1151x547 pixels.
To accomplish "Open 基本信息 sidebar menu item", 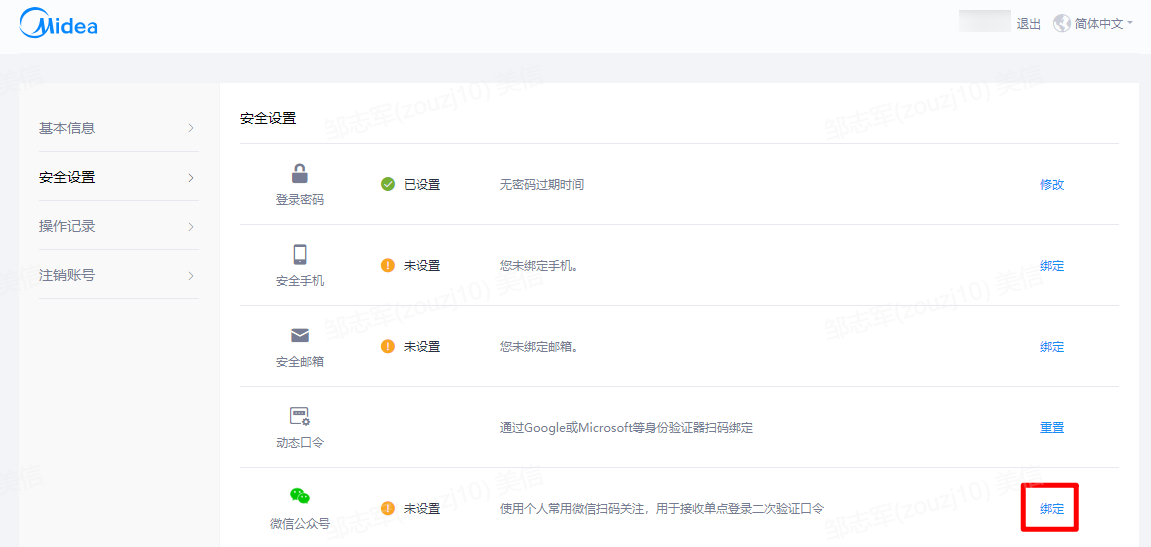I will [67, 128].
